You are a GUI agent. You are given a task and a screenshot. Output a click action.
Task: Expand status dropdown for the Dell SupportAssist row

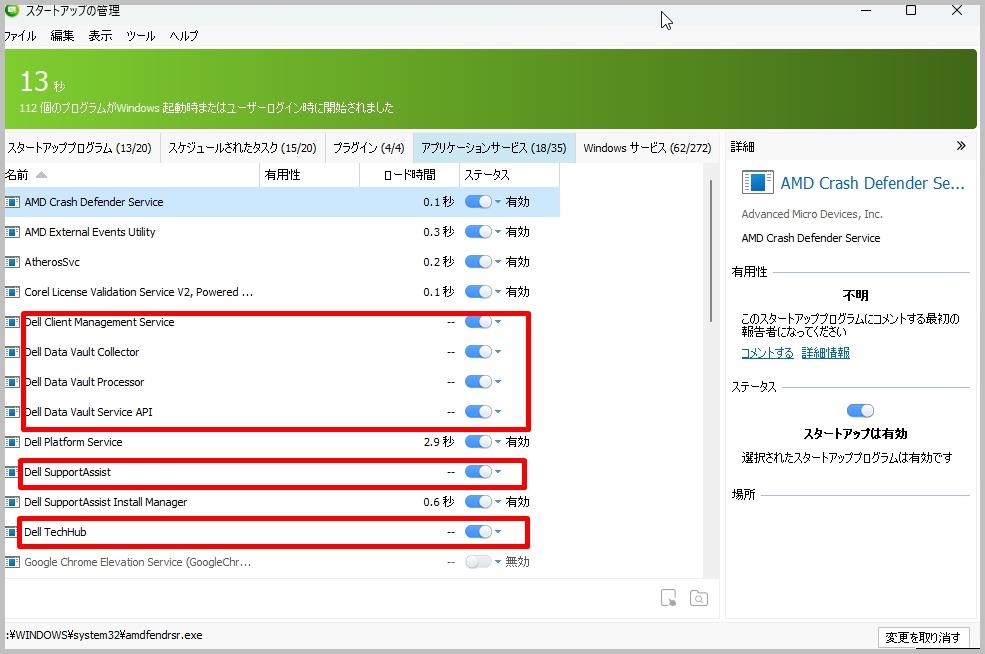point(498,471)
